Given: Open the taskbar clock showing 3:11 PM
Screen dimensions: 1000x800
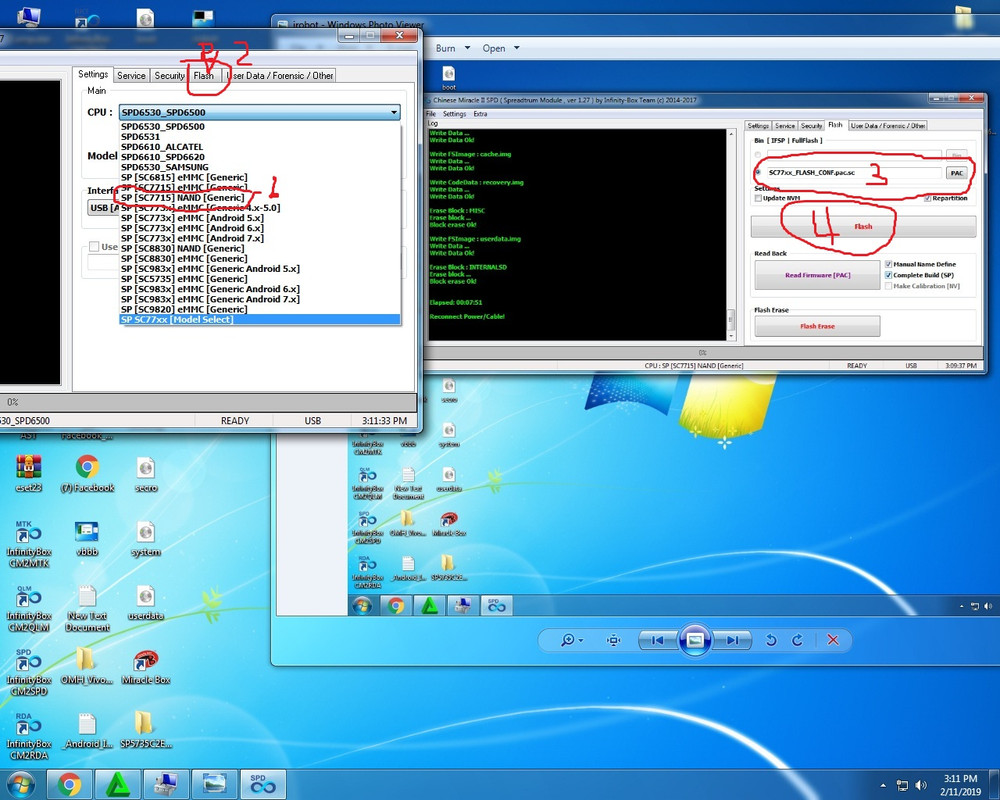Looking at the screenshot, I should [960, 785].
